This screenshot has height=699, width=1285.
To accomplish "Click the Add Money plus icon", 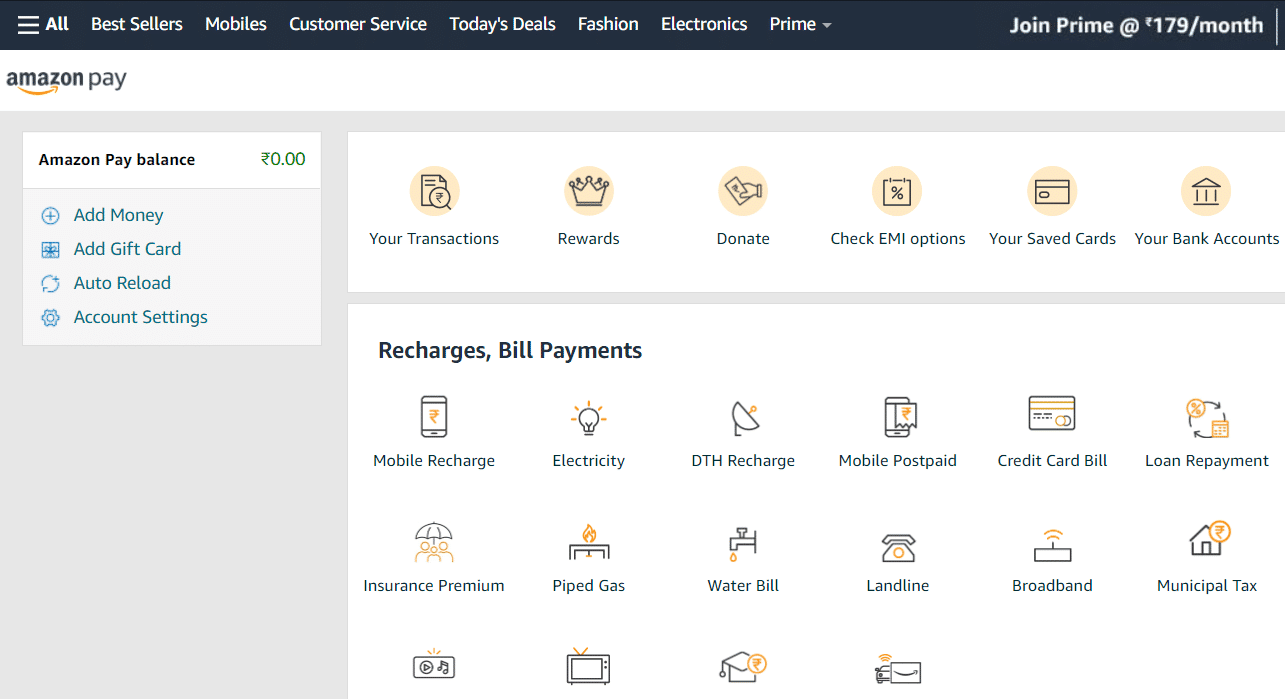I will 50,216.
